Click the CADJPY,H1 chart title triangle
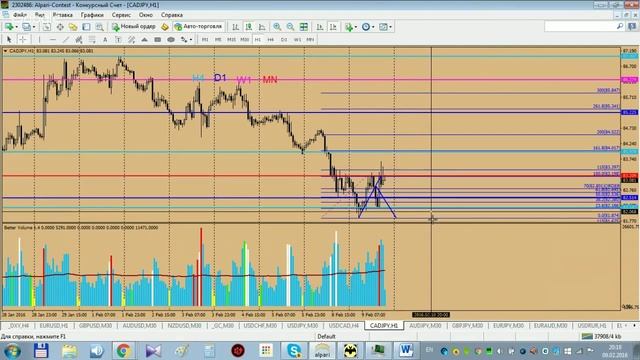Image resolution: width=640 pixels, height=360 pixels. (x=5, y=51)
